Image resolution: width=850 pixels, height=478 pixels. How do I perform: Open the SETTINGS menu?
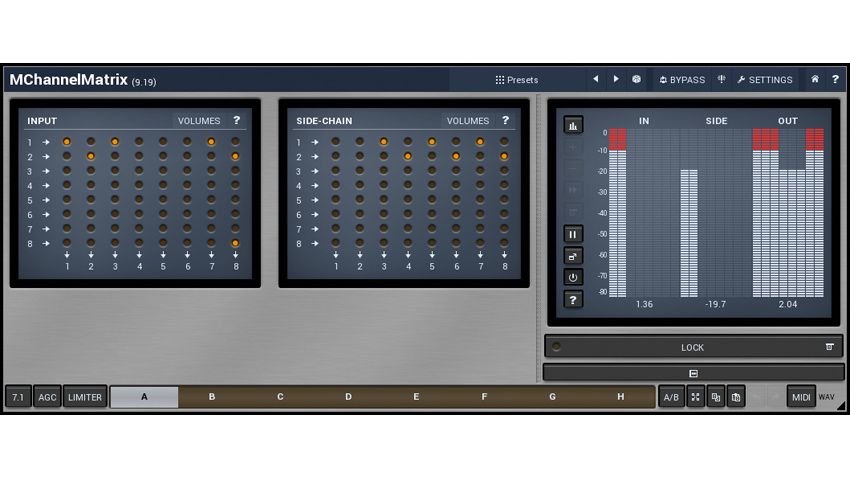click(765, 80)
